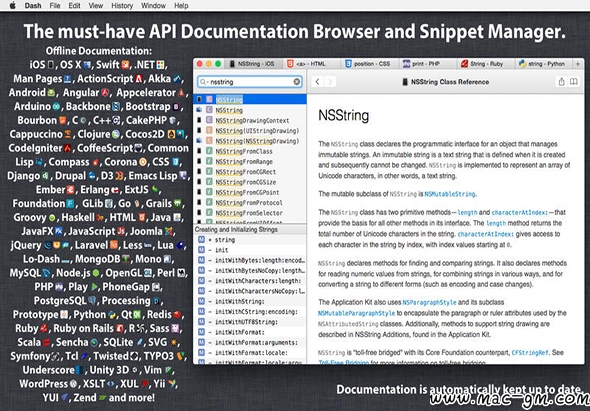Click the forward navigation arrow

pyautogui.click(x=330, y=82)
